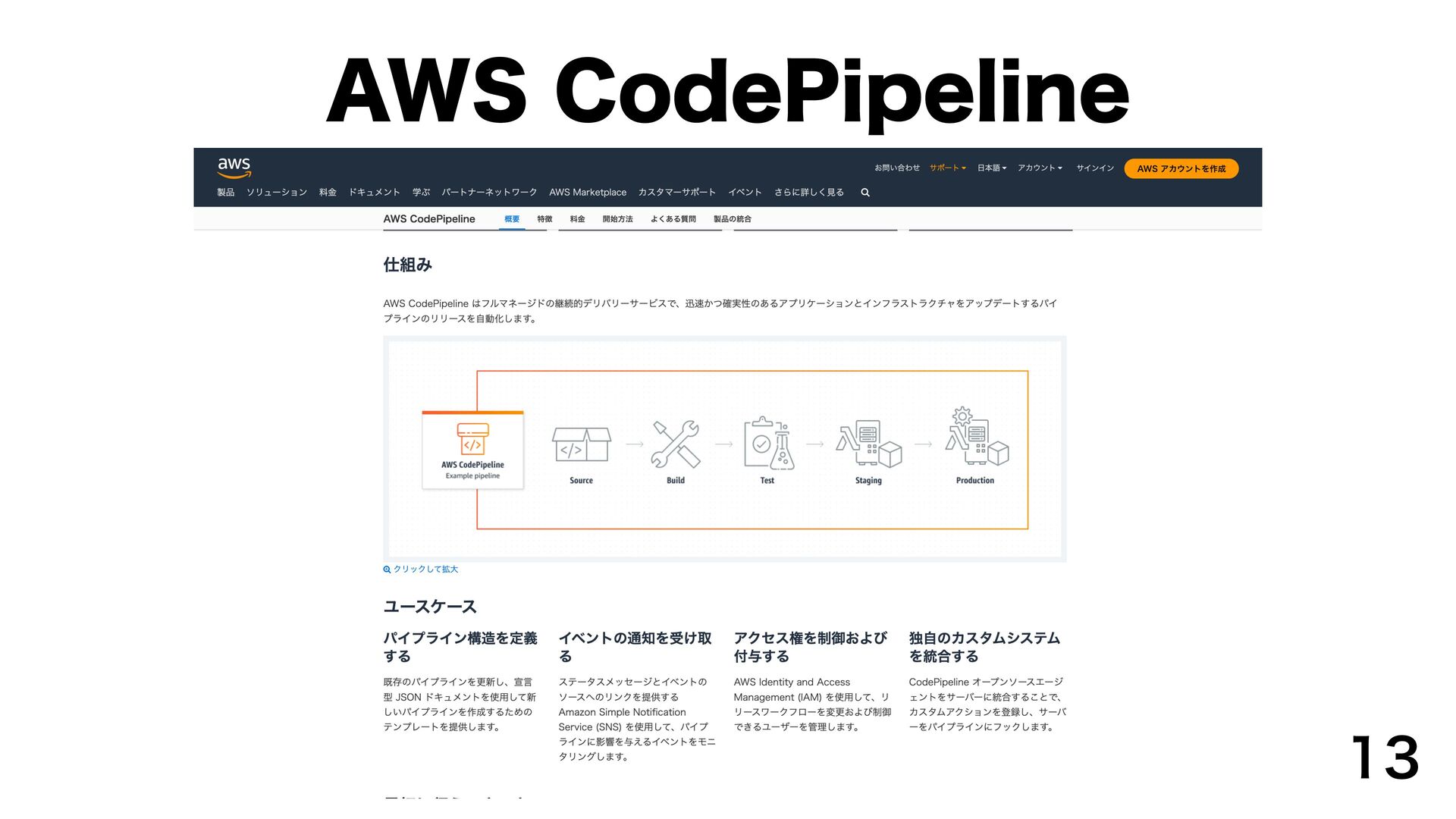Click the 独自のカスタムシステムを統合する heading

click(984, 648)
